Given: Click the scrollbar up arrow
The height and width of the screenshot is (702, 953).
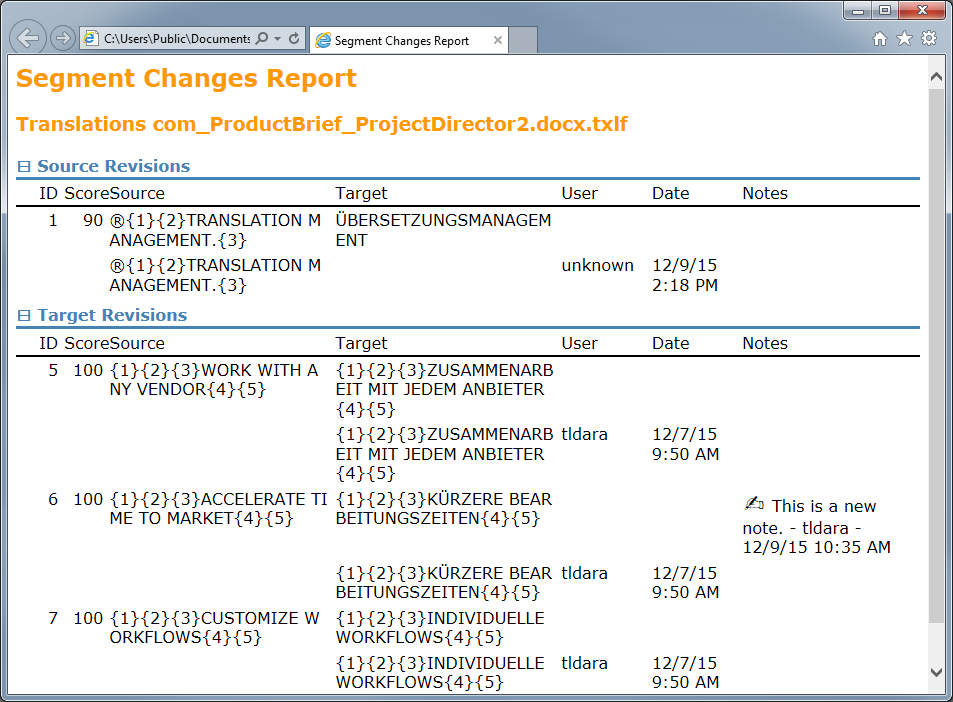Looking at the screenshot, I should coord(936,76).
